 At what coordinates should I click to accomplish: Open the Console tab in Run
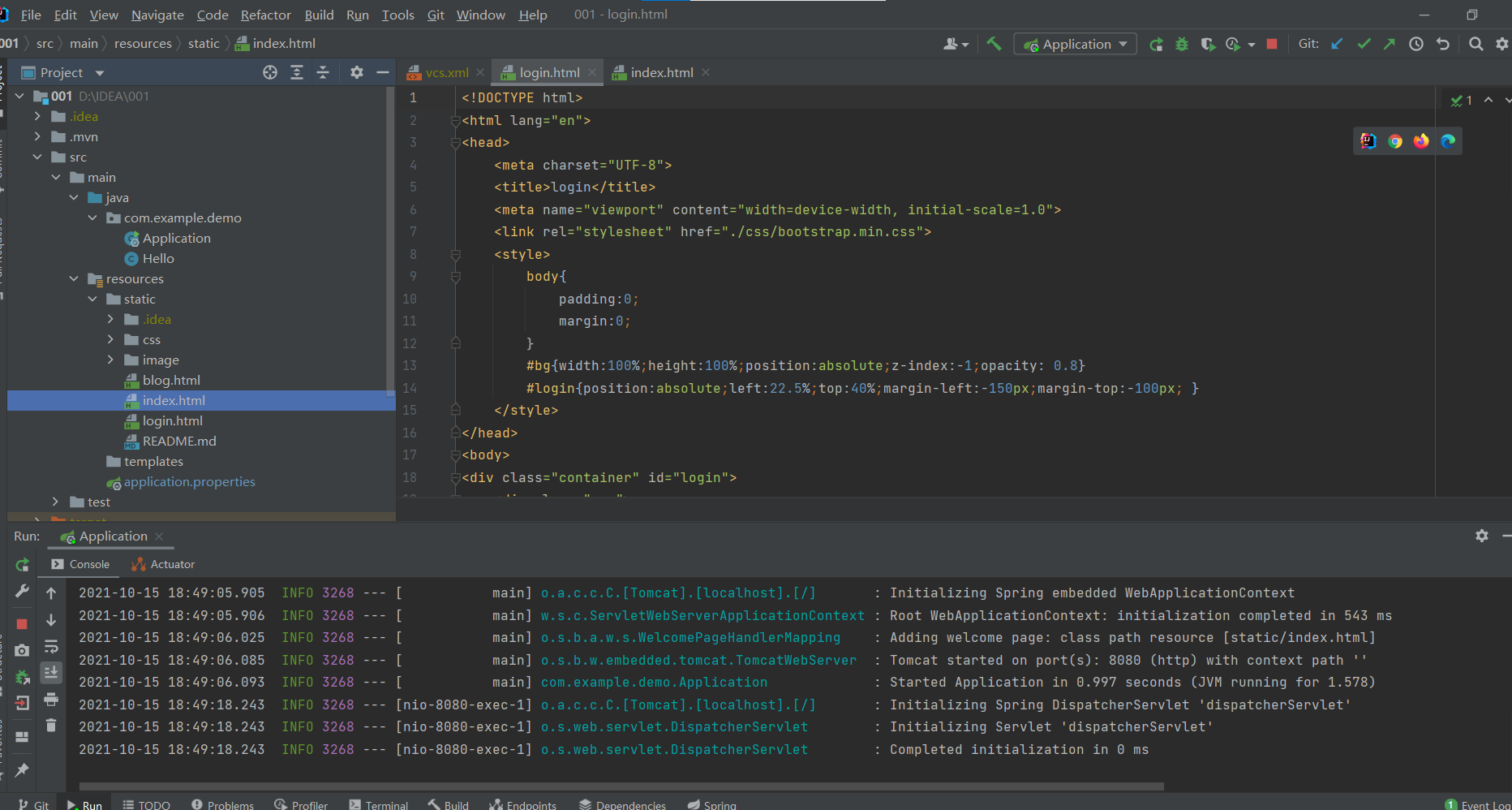[x=80, y=564]
